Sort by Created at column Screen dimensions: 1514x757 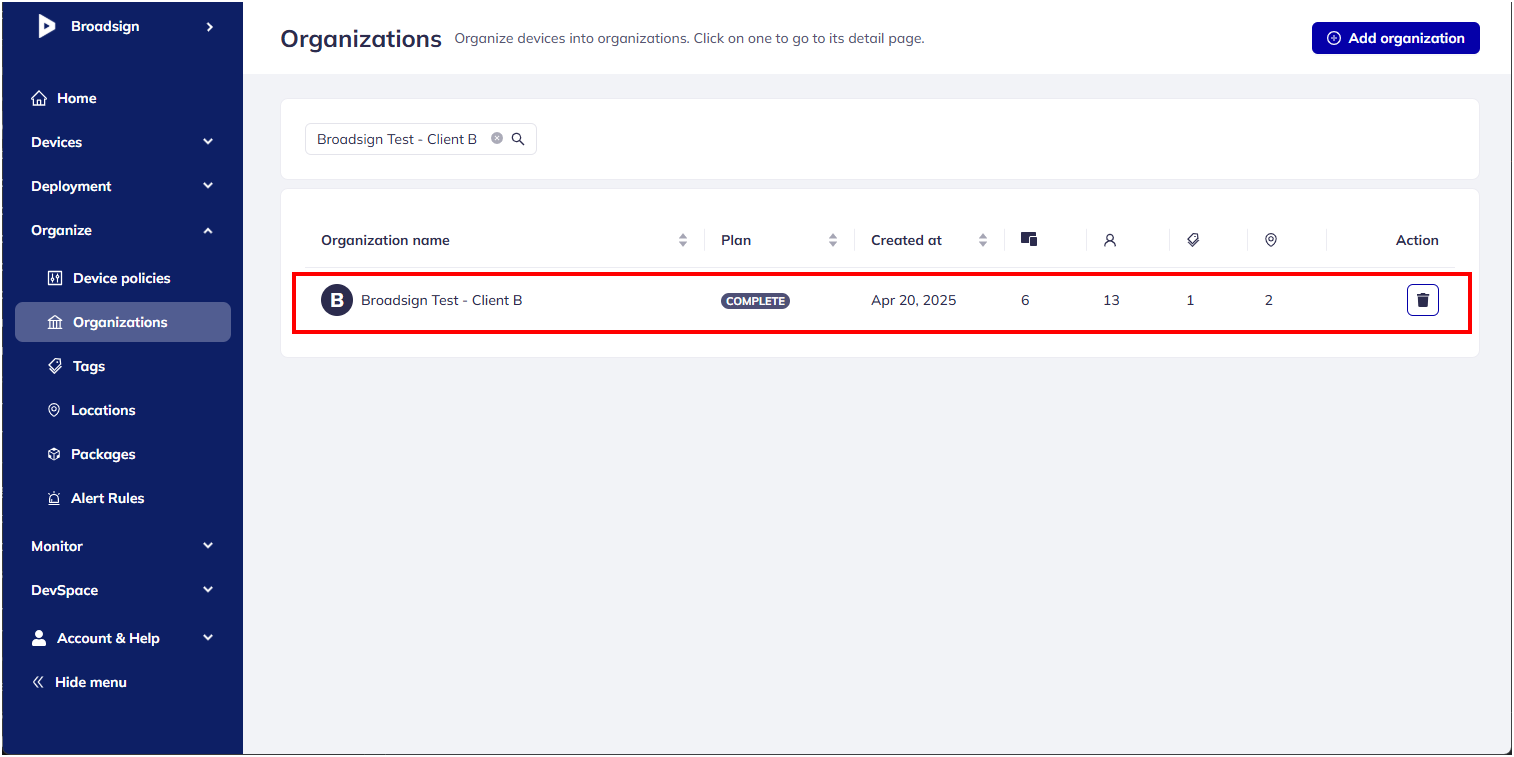point(983,240)
